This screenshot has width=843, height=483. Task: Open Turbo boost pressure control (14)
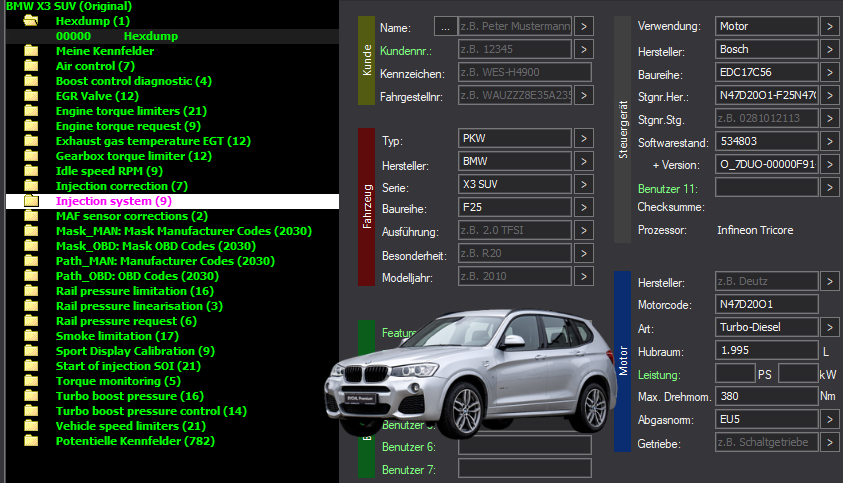click(151, 411)
